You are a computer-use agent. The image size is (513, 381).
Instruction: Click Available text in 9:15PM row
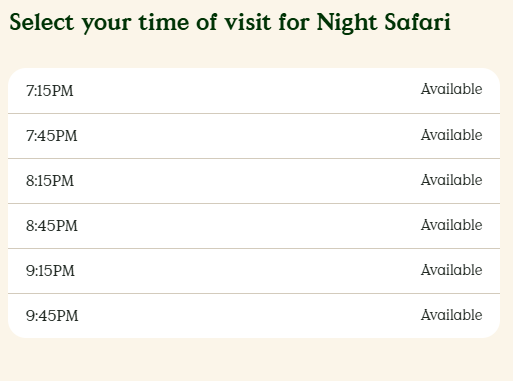[451, 270]
